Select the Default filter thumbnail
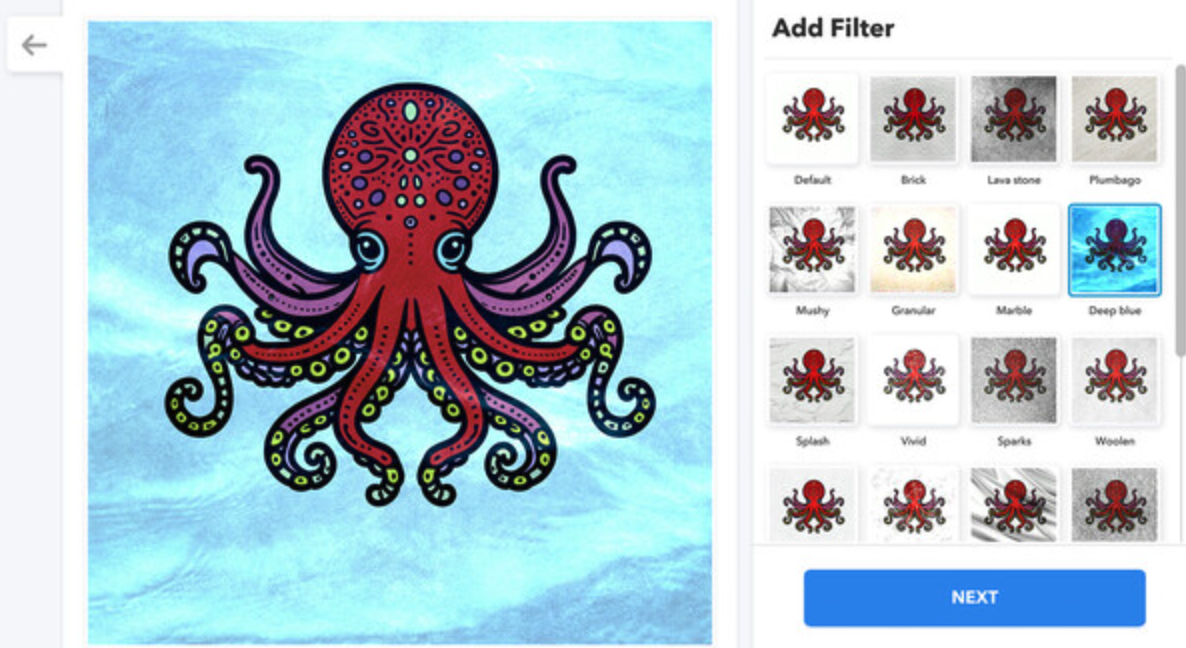The image size is (1186, 648). (x=812, y=119)
